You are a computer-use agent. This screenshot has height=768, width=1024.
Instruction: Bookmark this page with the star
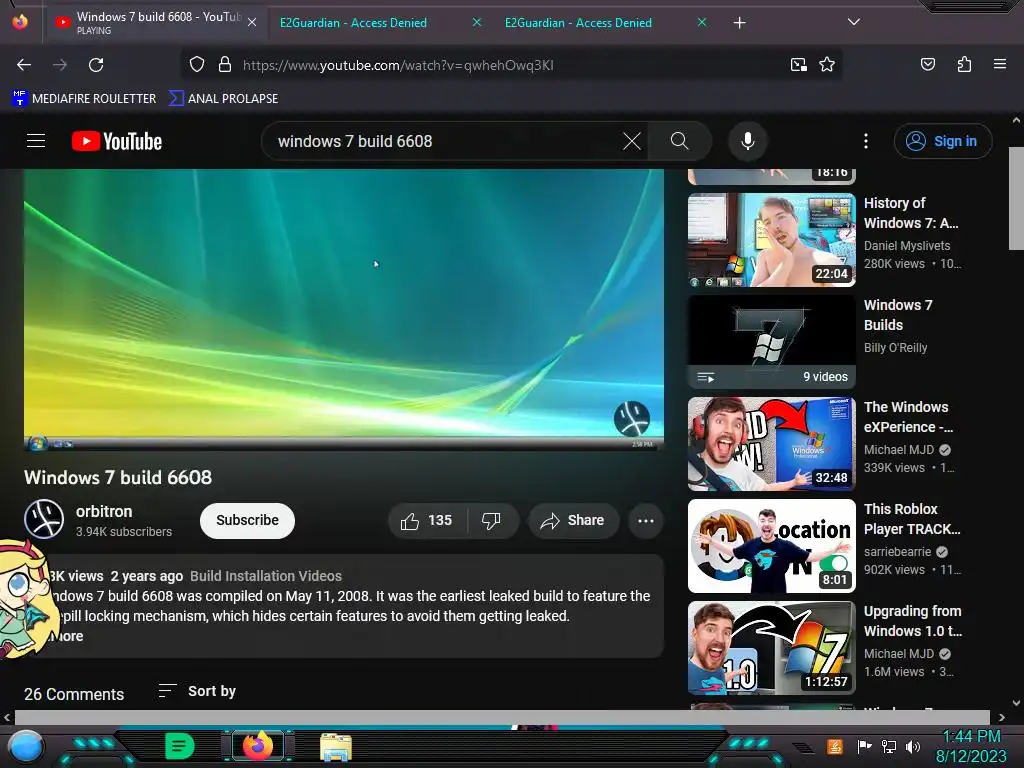click(827, 65)
